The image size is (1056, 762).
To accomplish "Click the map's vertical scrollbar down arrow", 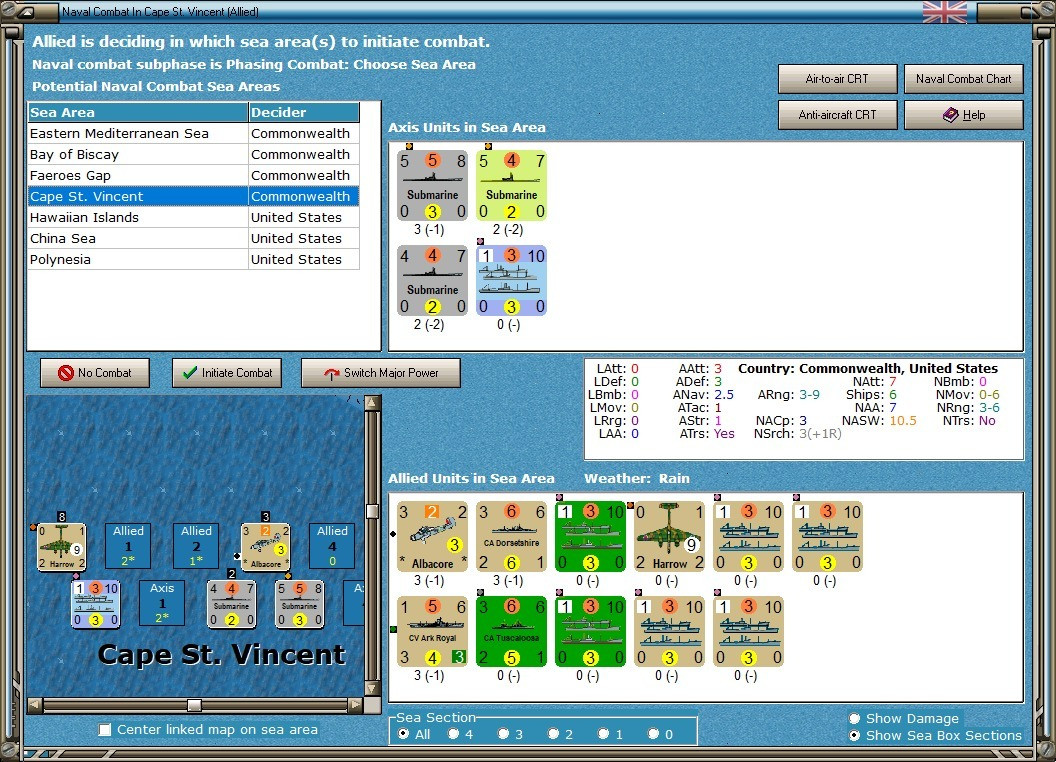I will point(372,689).
